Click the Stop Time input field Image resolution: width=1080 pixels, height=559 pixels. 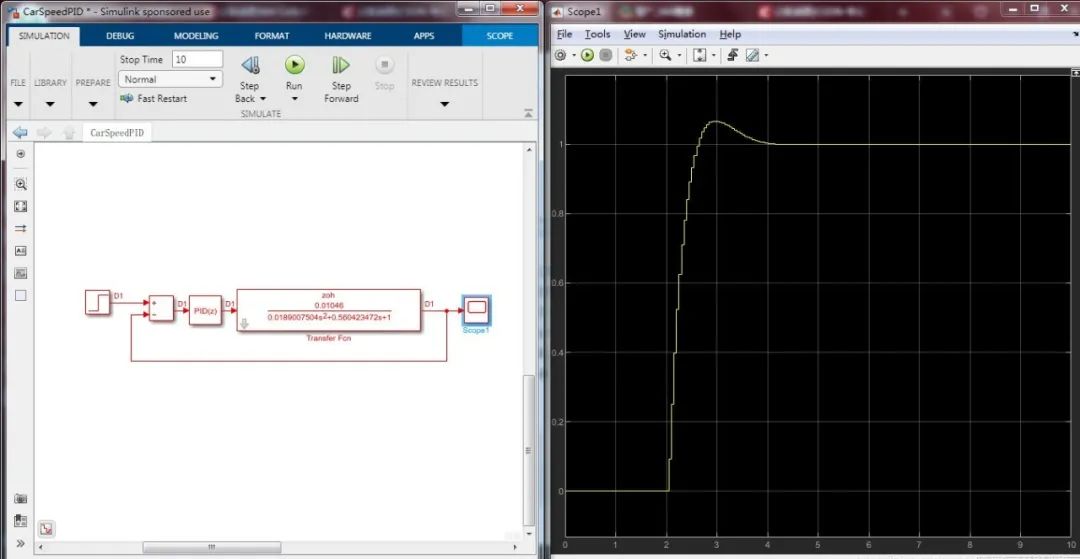(x=198, y=59)
